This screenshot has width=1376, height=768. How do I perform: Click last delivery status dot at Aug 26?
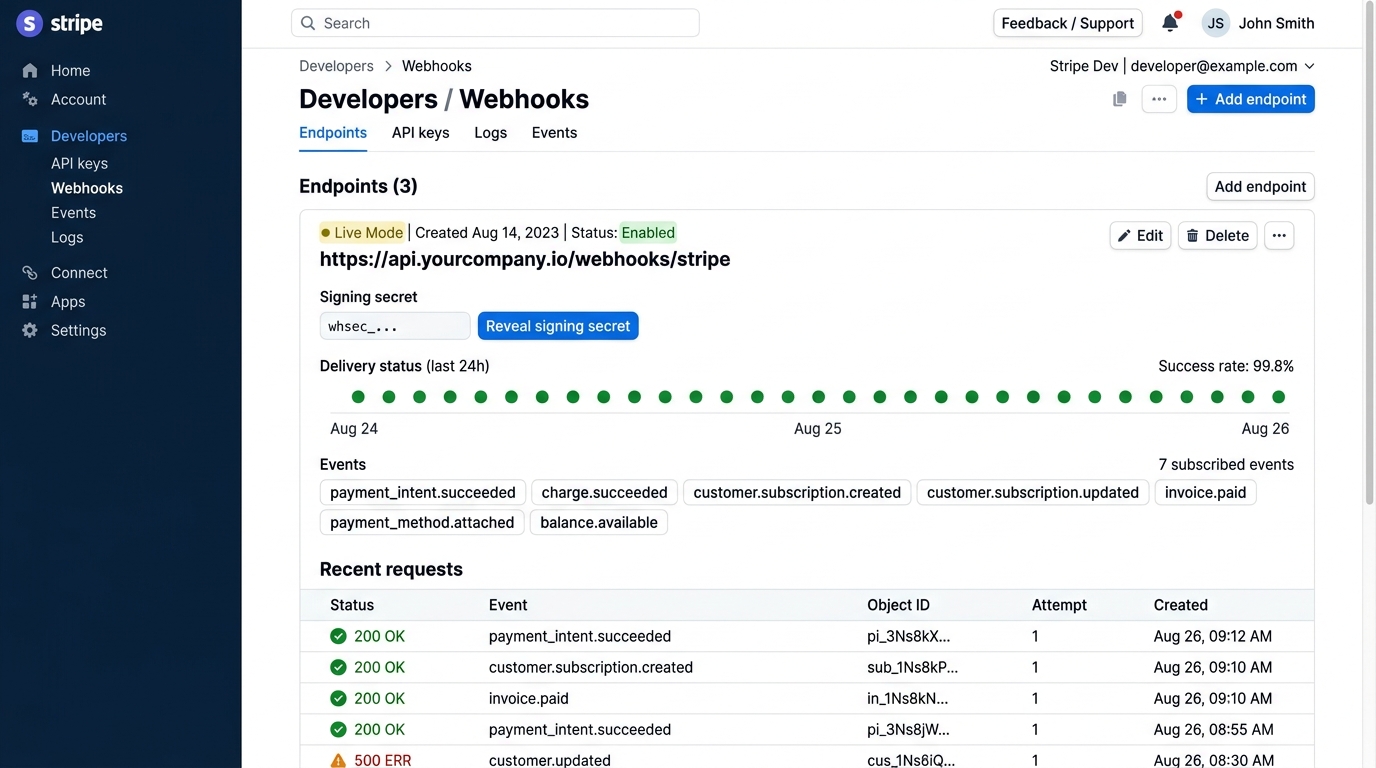coord(1278,397)
